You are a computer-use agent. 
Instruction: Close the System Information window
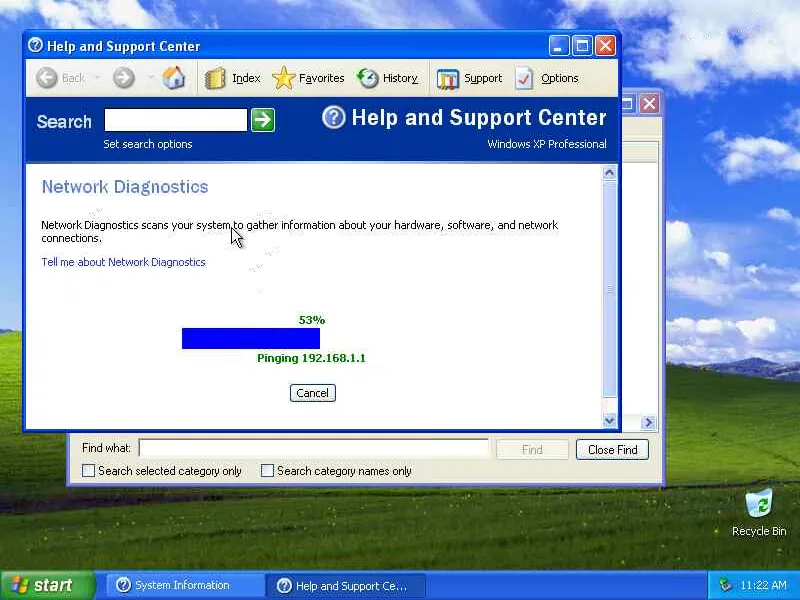click(x=649, y=104)
